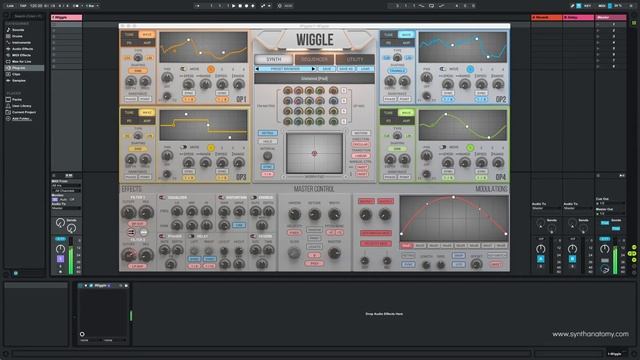Image resolution: width=640 pixels, height=360 pixels.
Task: Click the Load preset button
Action: (365, 69)
